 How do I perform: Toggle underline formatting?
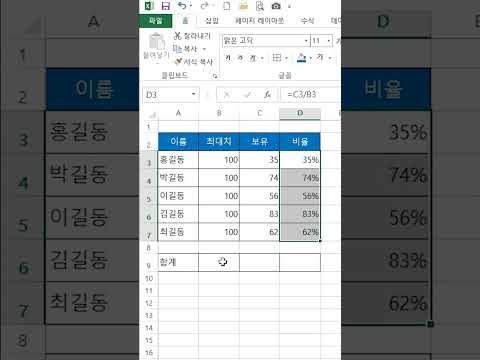pyautogui.click(x=253, y=58)
